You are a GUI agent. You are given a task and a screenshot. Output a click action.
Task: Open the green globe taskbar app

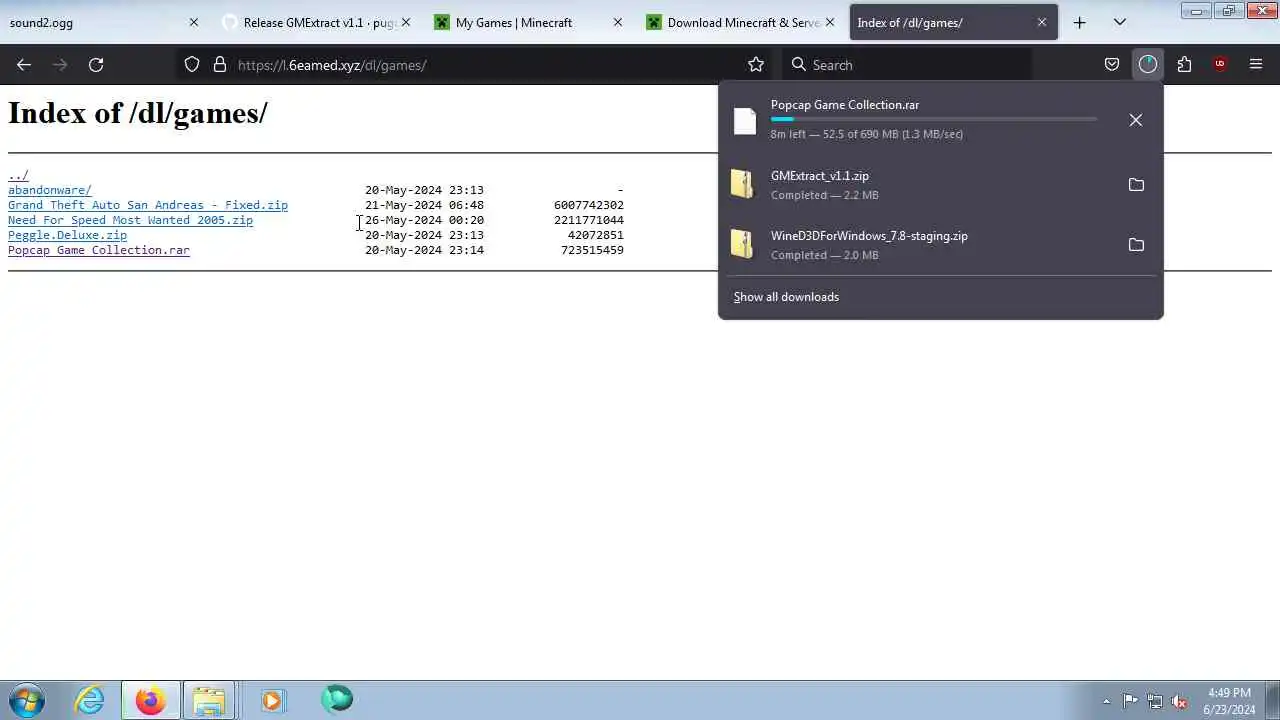tap(337, 700)
